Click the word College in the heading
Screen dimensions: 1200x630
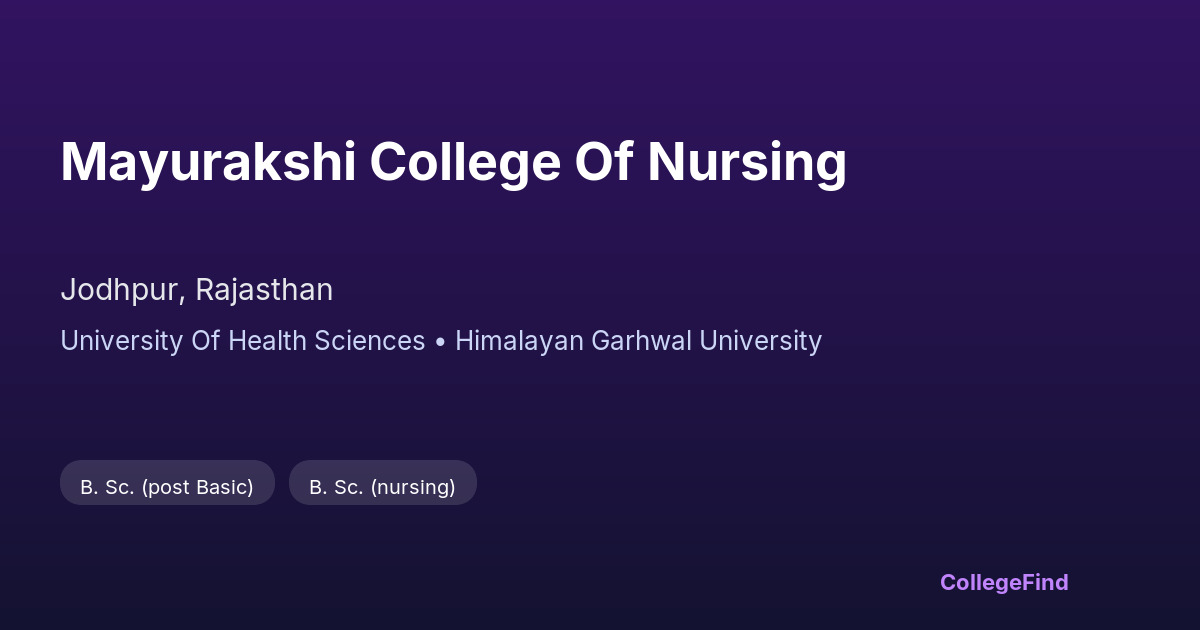pos(464,162)
